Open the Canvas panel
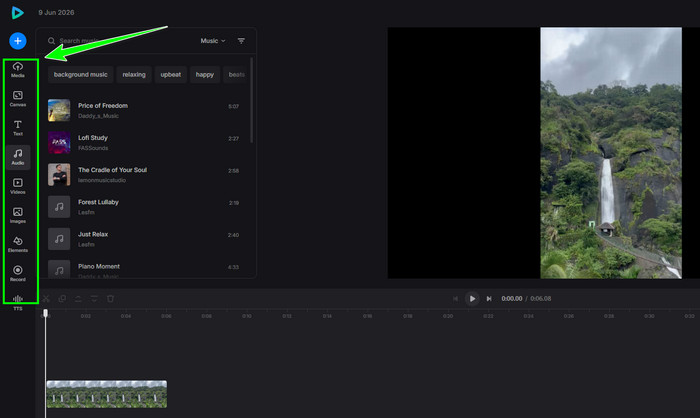Image resolution: width=700 pixels, height=418 pixels. click(x=18, y=99)
